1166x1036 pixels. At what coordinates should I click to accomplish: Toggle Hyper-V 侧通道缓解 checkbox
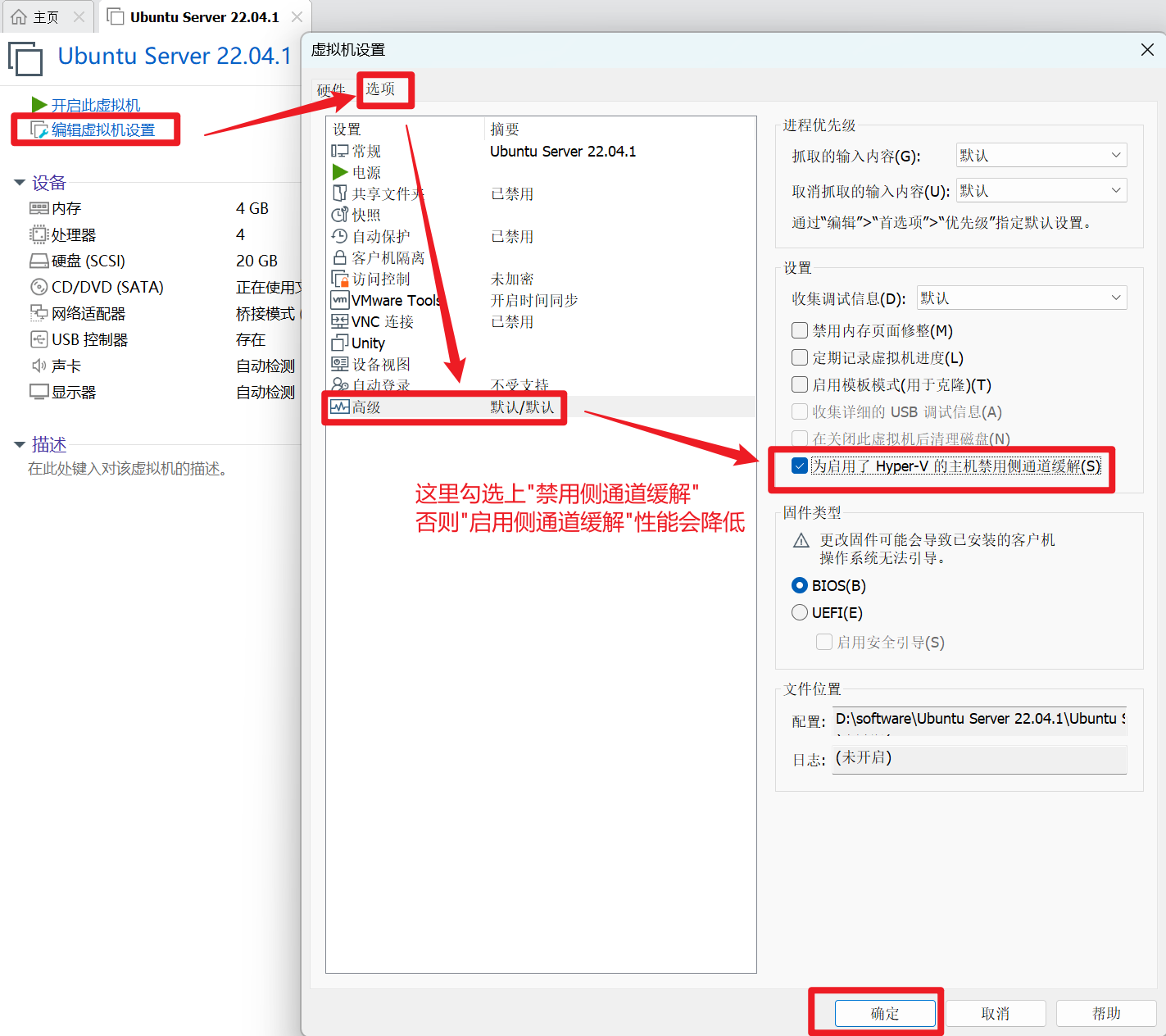pos(800,466)
